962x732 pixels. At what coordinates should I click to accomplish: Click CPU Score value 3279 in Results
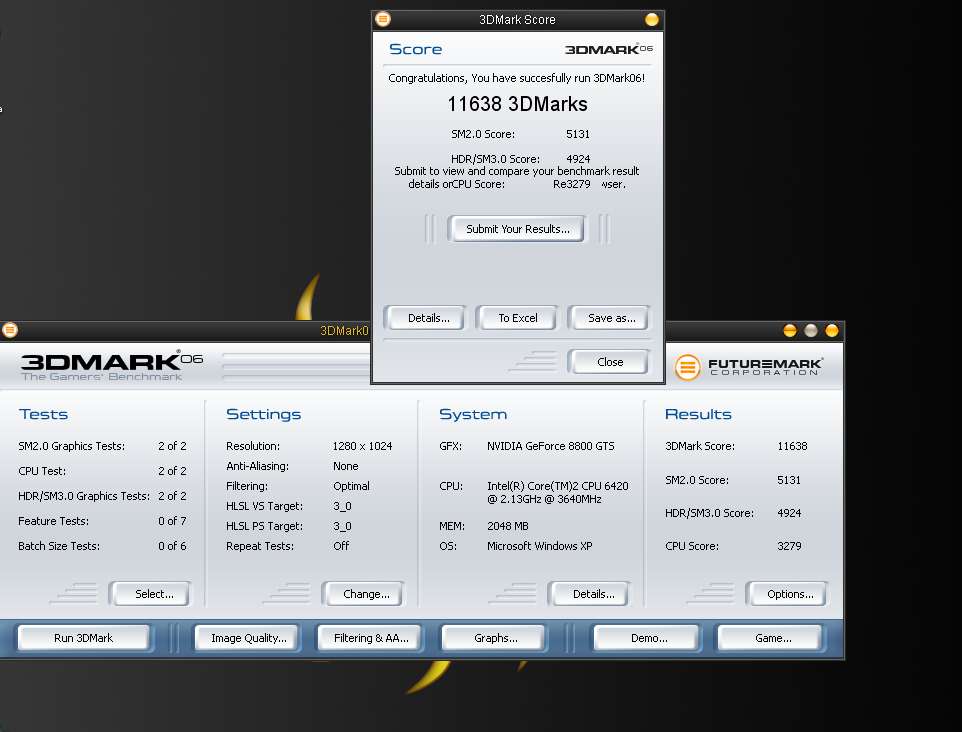click(x=789, y=546)
